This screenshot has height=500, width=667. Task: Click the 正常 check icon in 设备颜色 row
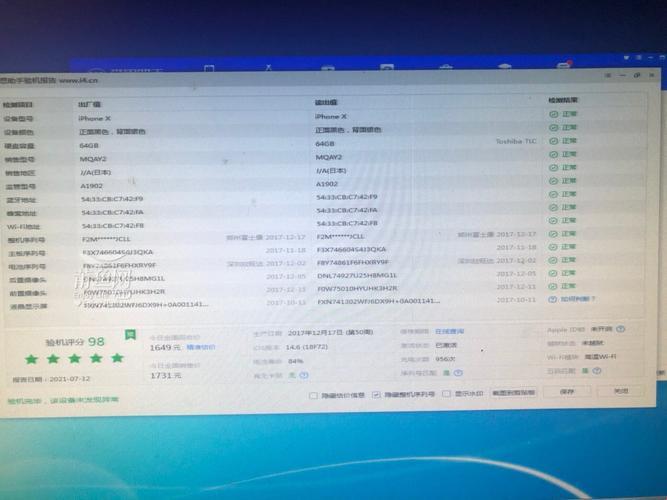tap(553, 127)
